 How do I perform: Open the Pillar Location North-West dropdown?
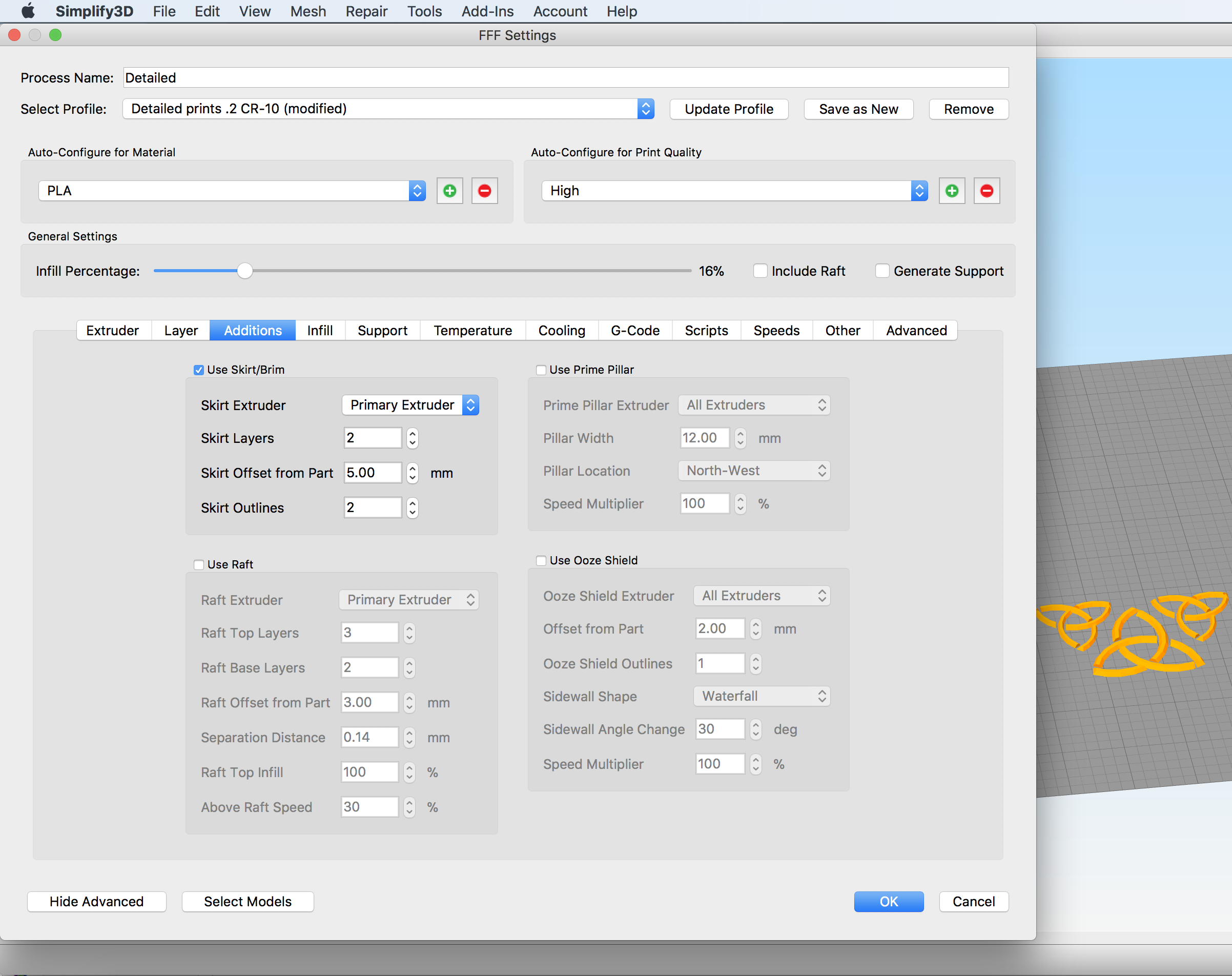point(754,471)
